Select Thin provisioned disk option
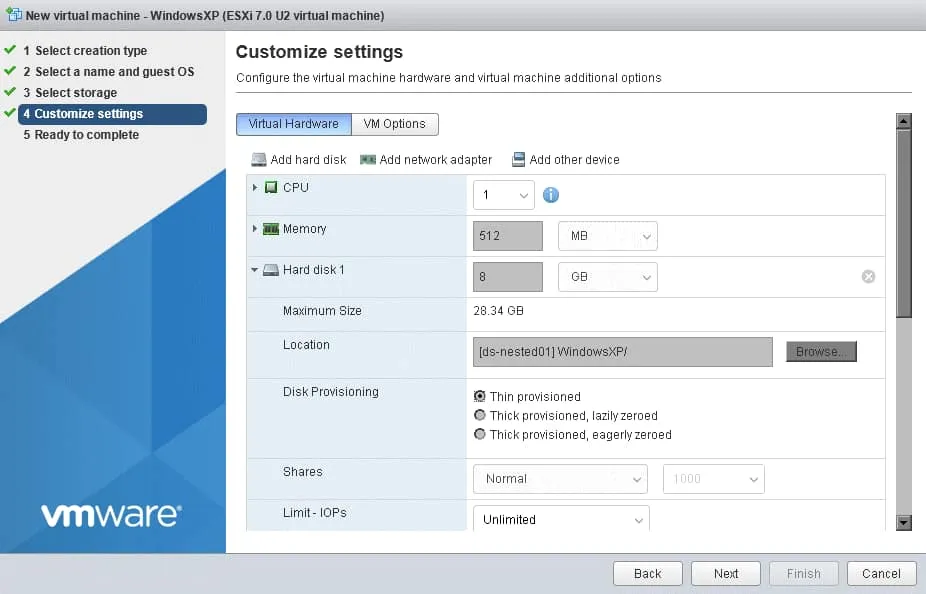This screenshot has height=594, width=926. 480,397
